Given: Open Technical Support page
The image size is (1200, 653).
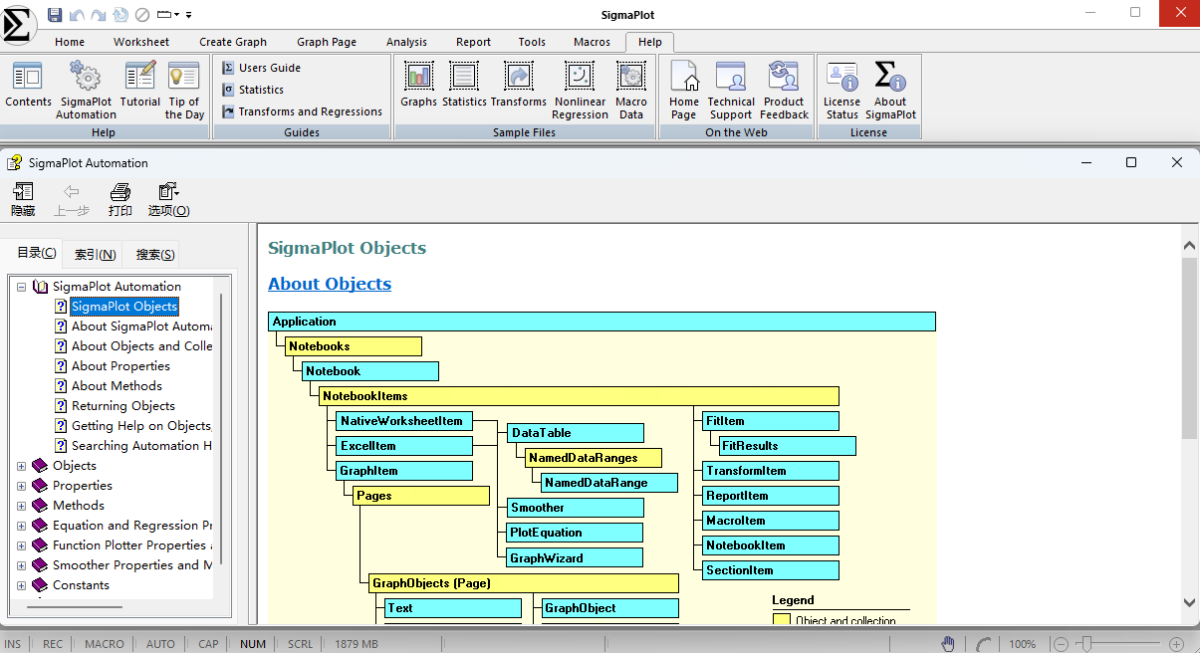Looking at the screenshot, I should coord(731,90).
